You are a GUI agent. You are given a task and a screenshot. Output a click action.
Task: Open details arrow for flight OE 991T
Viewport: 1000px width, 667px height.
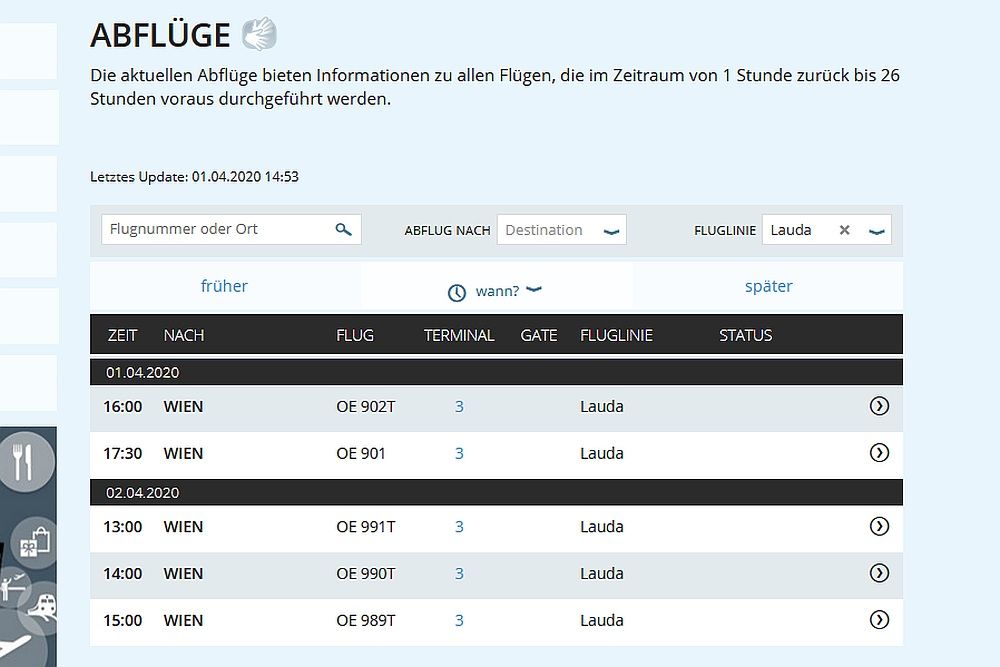[x=879, y=526]
